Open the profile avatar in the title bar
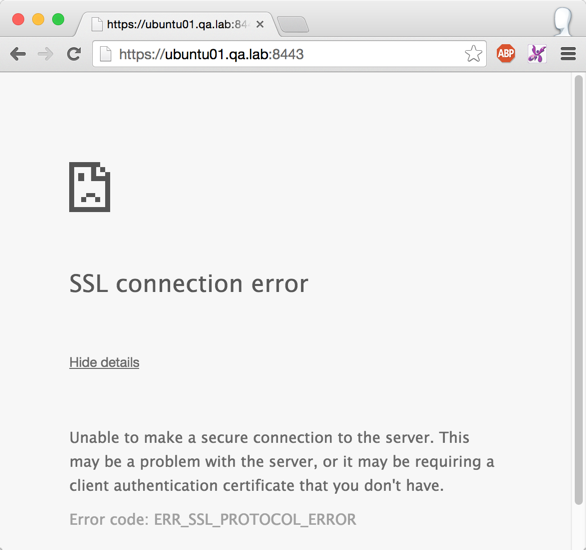The height and width of the screenshot is (550, 586). pyautogui.click(x=563, y=22)
